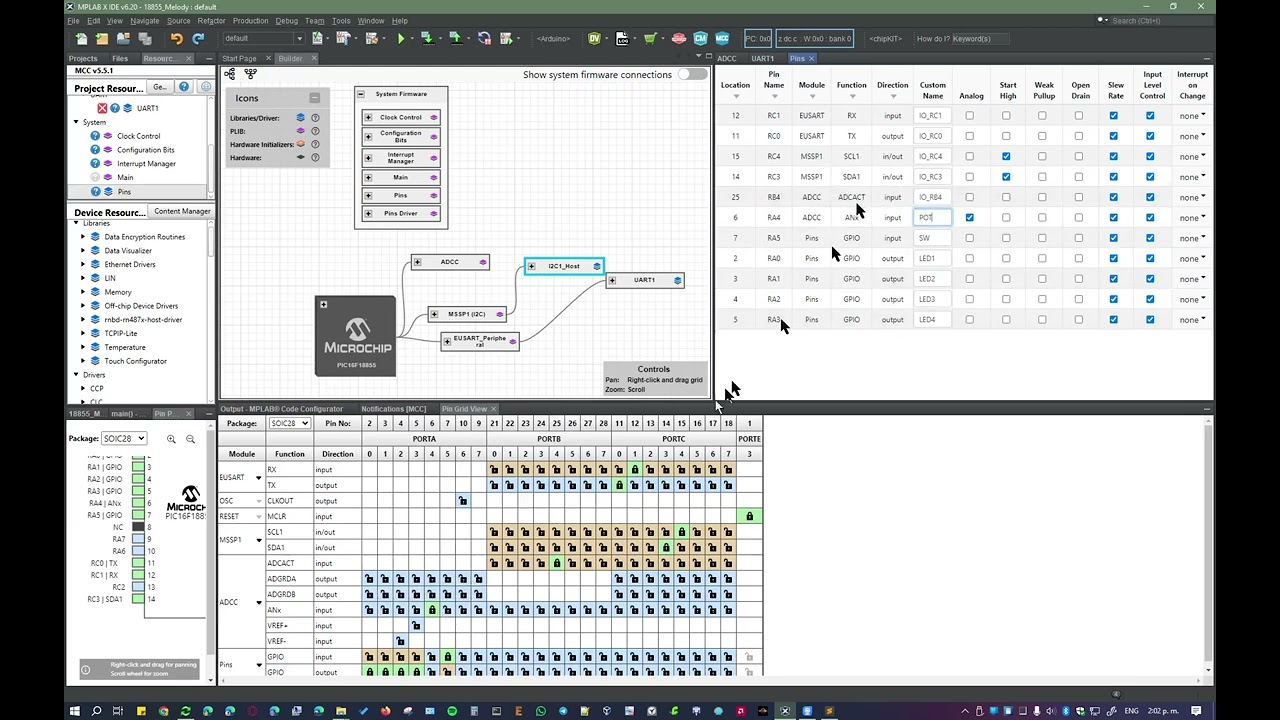1280x720 pixels.
Task: Switch to the ADCC tab
Action: click(727, 59)
